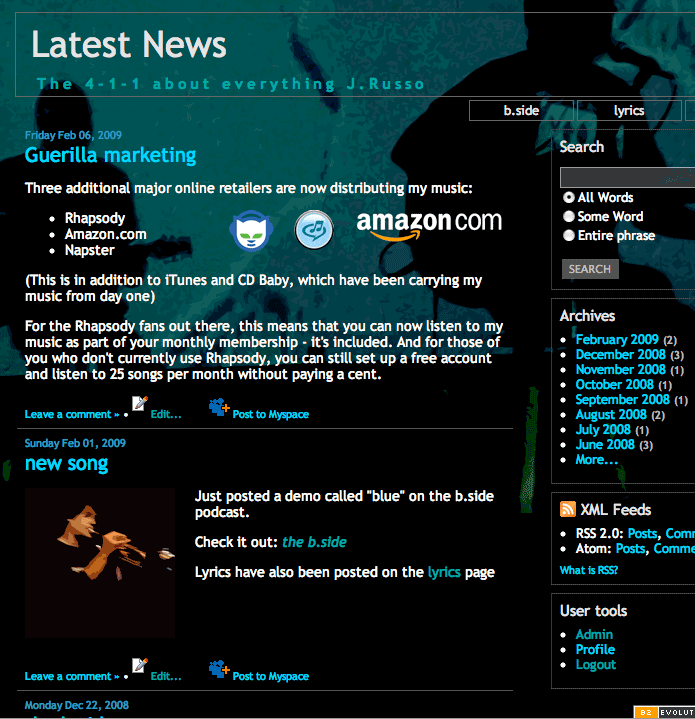Image resolution: width=695 pixels, height=719 pixels.
Task: Open the July 2008 archive
Action: coord(603,430)
